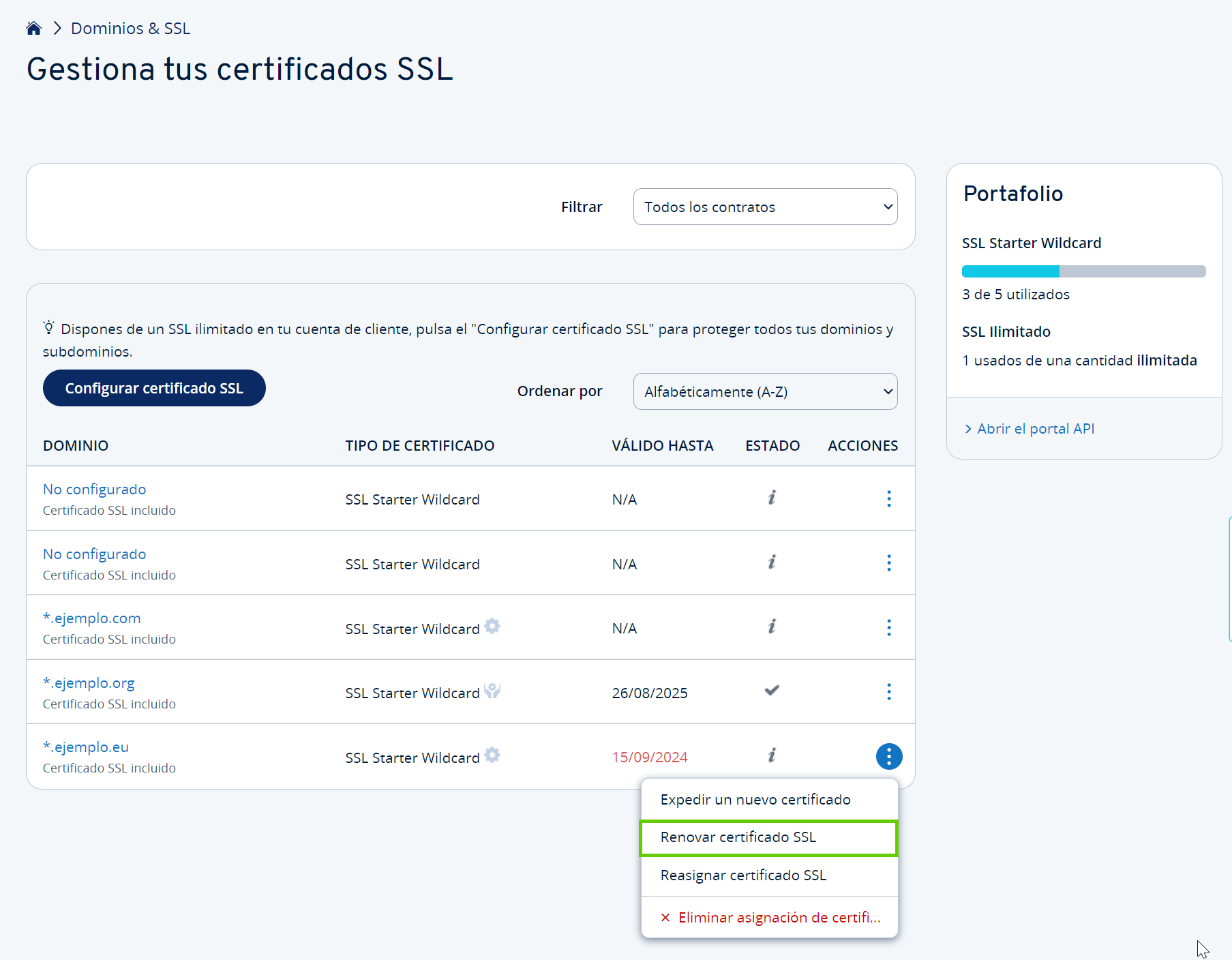Click the Portafolio panel heading
1232x960 pixels.
[x=1013, y=194]
